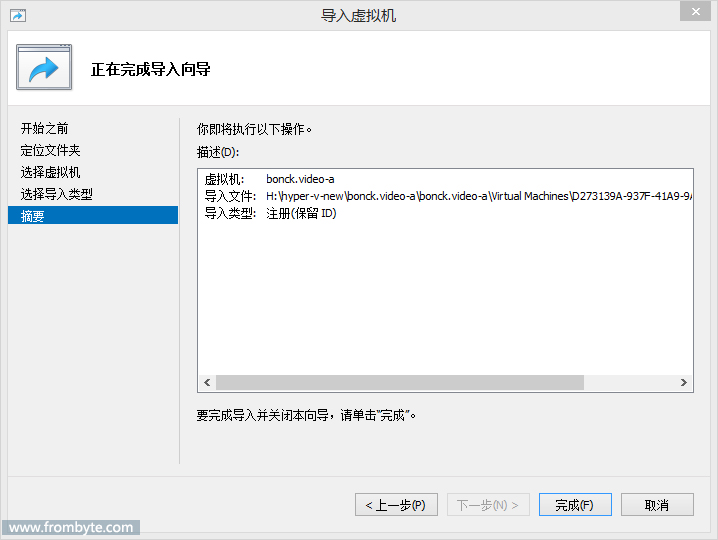Click 完成(F) to finish the import
This screenshot has height=540, width=718.
pos(575,505)
